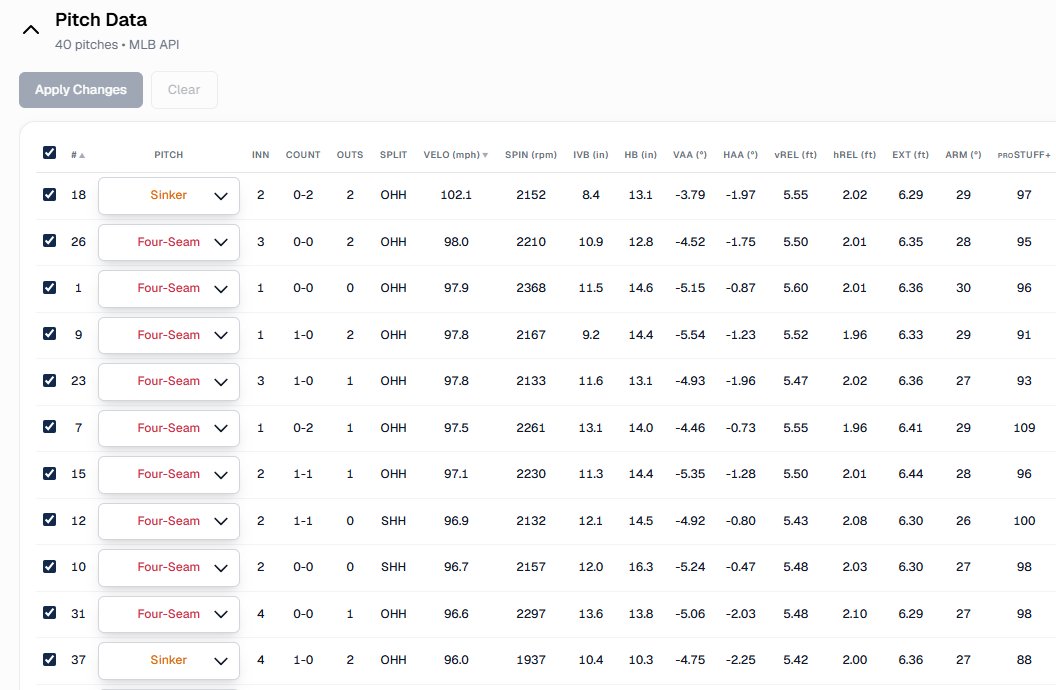Sort by vREL (ft) column header

click(x=795, y=155)
